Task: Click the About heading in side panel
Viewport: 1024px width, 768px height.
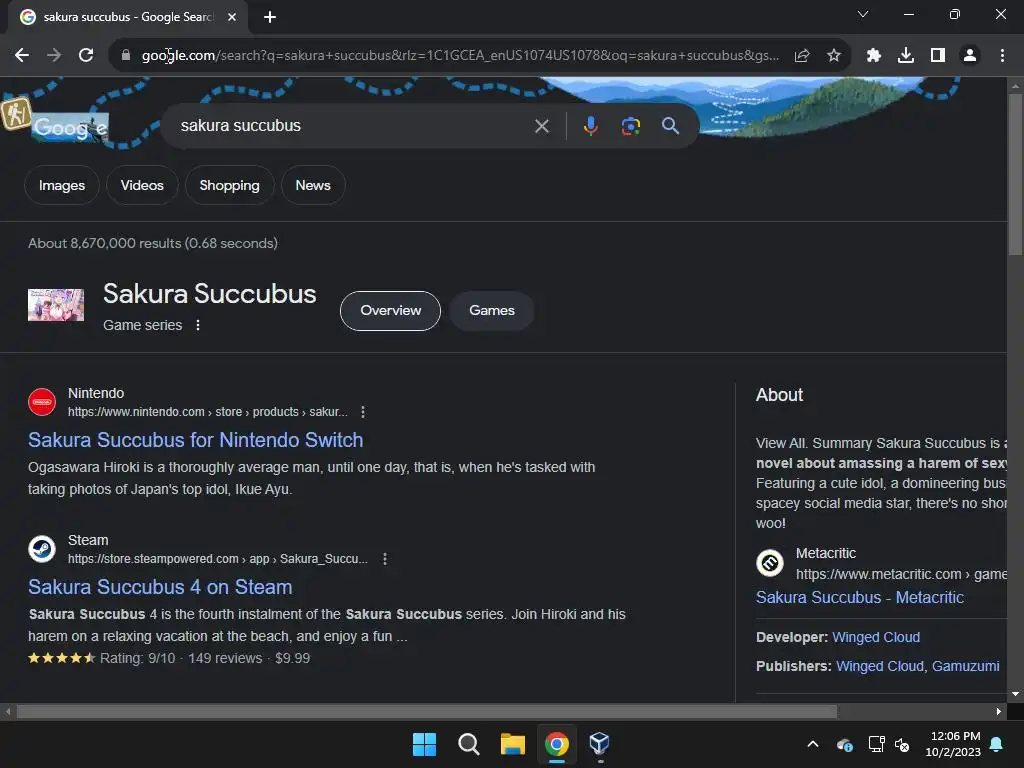Action: tap(779, 395)
